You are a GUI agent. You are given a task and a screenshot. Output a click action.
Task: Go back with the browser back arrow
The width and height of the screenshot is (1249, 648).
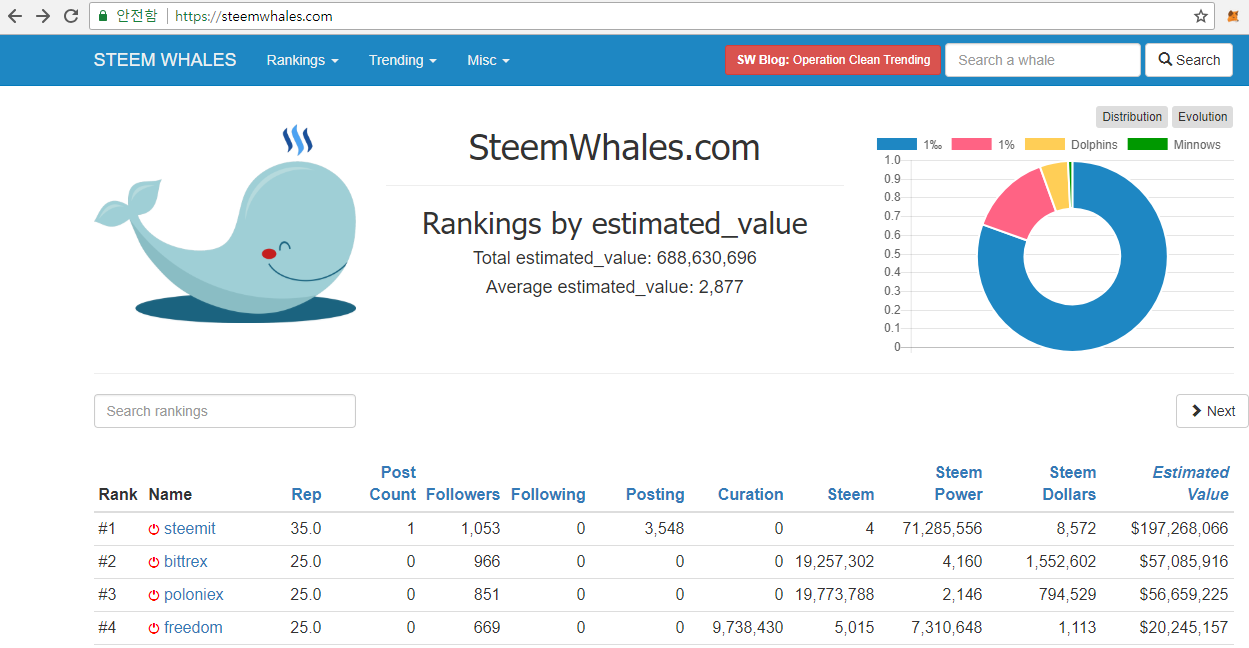15,16
